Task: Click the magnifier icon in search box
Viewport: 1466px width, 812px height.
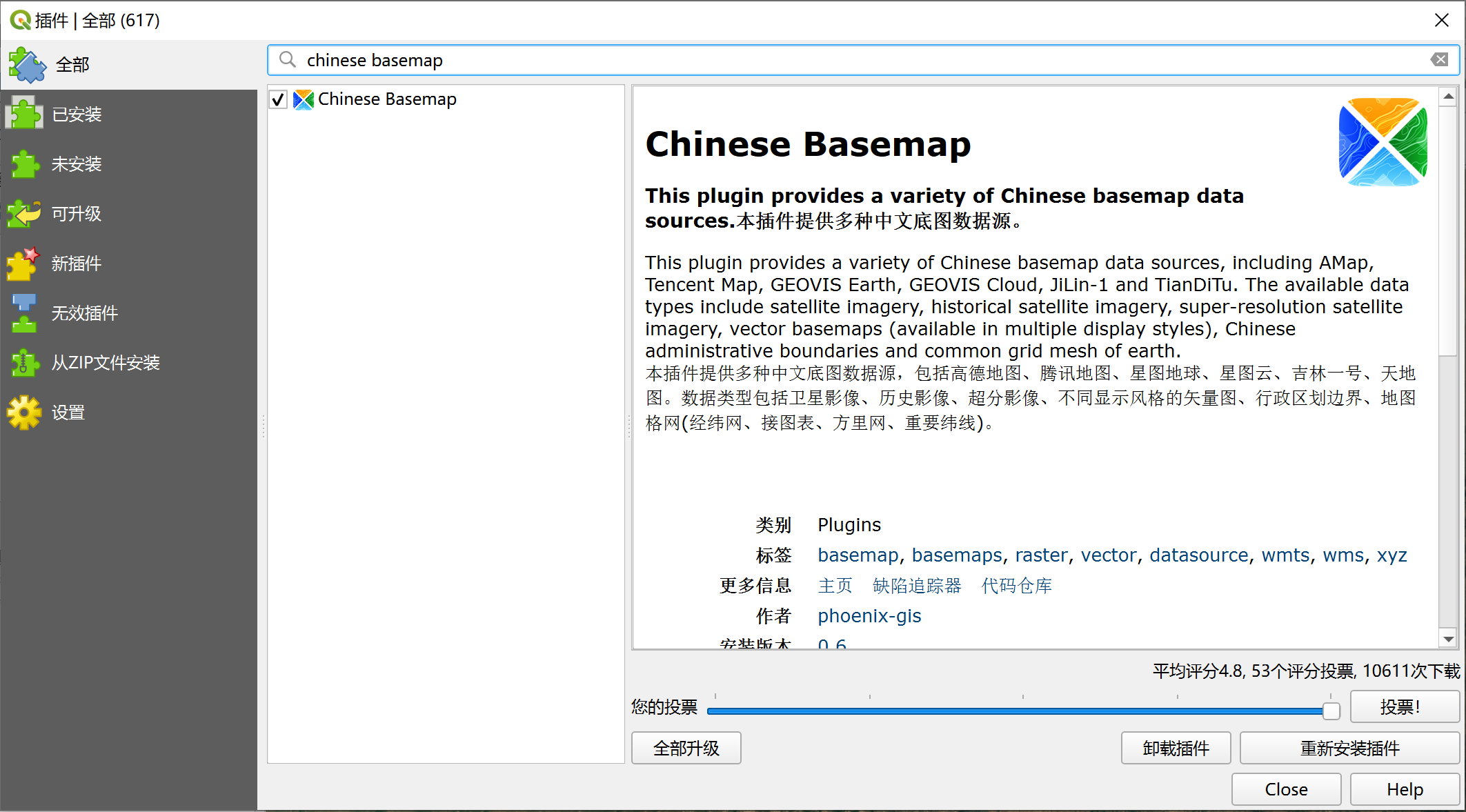Action: point(287,60)
